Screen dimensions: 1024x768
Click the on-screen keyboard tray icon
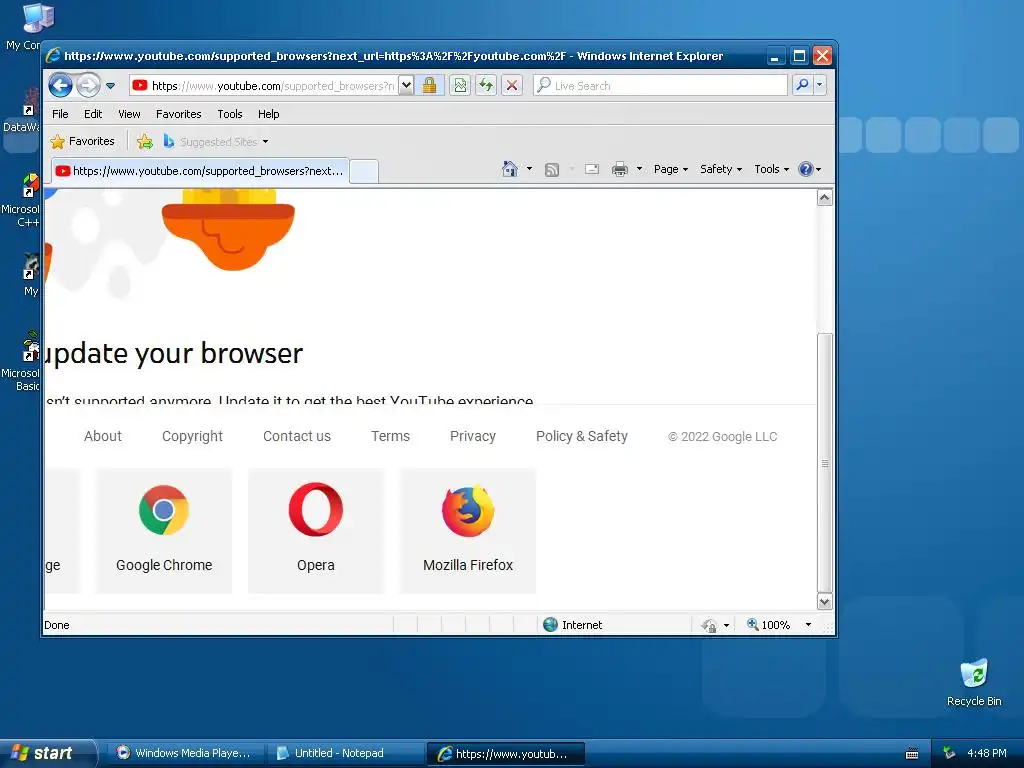point(912,754)
